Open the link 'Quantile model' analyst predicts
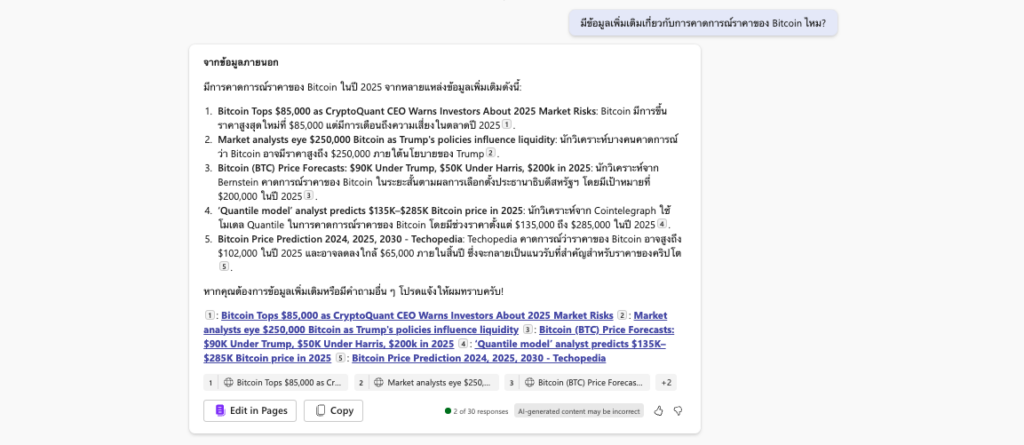 [x=434, y=351]
